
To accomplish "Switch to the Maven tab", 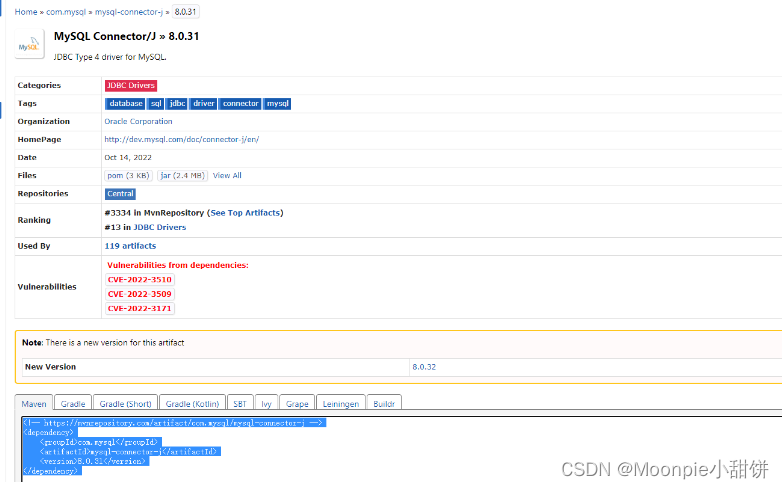I will 34,404.
